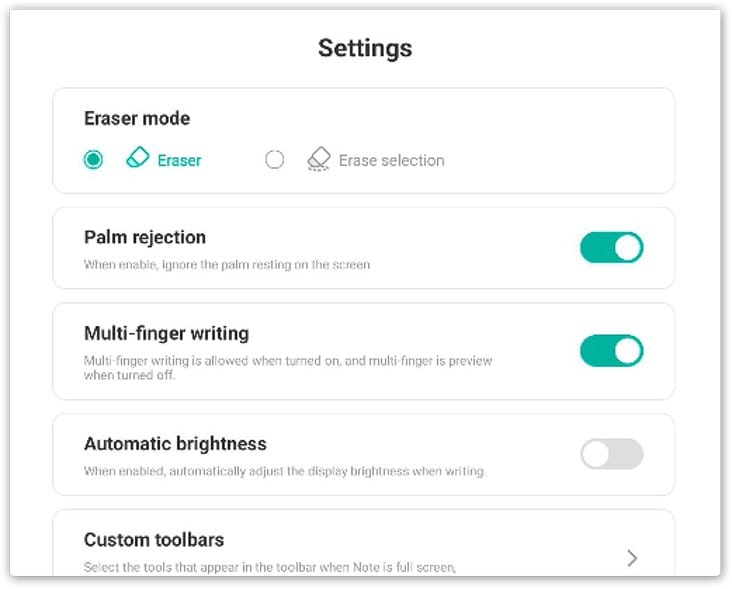Click the palm resting description text
This screenshot has width=732, height=589.
click(227, 265)
